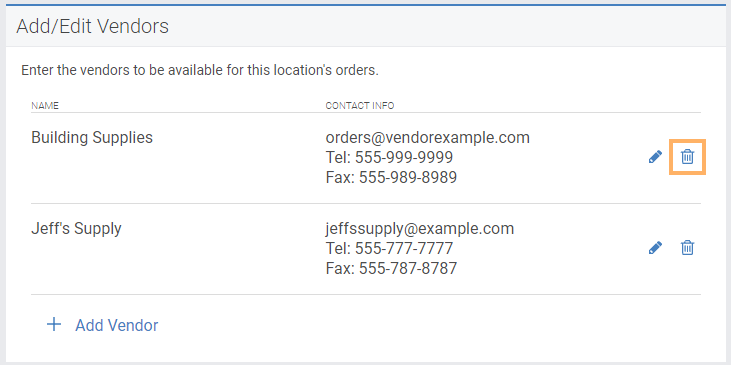731x365 pixels.
Task: Edit the Building Supplies vendor with pencil icon
Action: [655, 157]
